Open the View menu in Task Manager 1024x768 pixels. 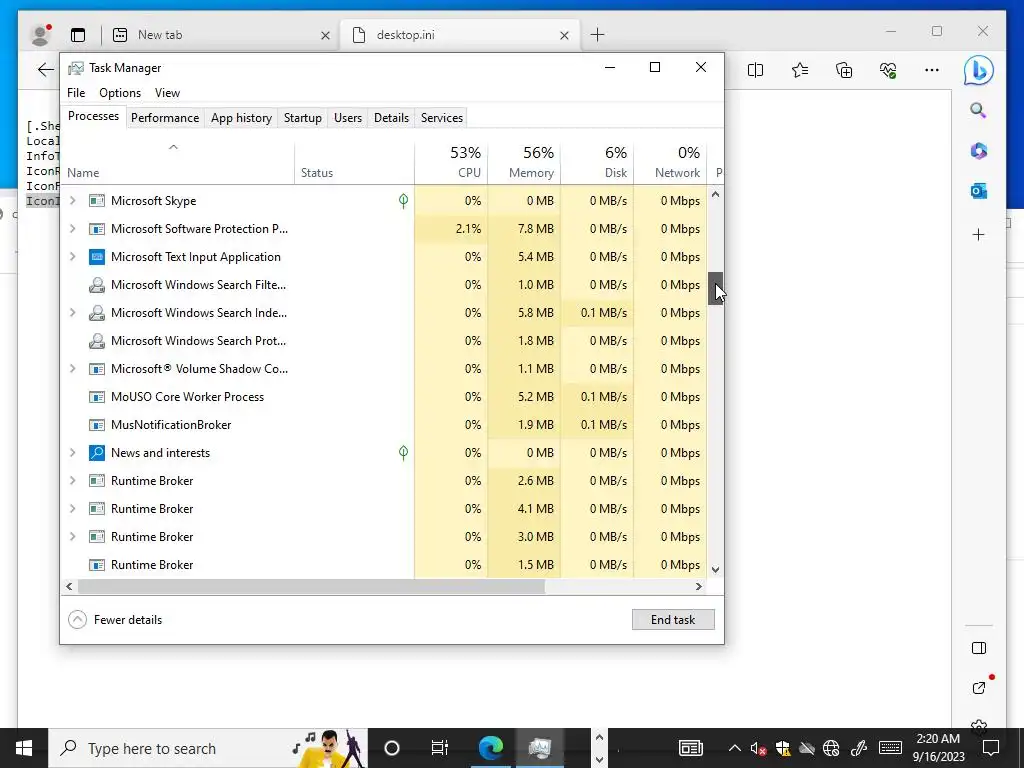click(x=167, y=93)
